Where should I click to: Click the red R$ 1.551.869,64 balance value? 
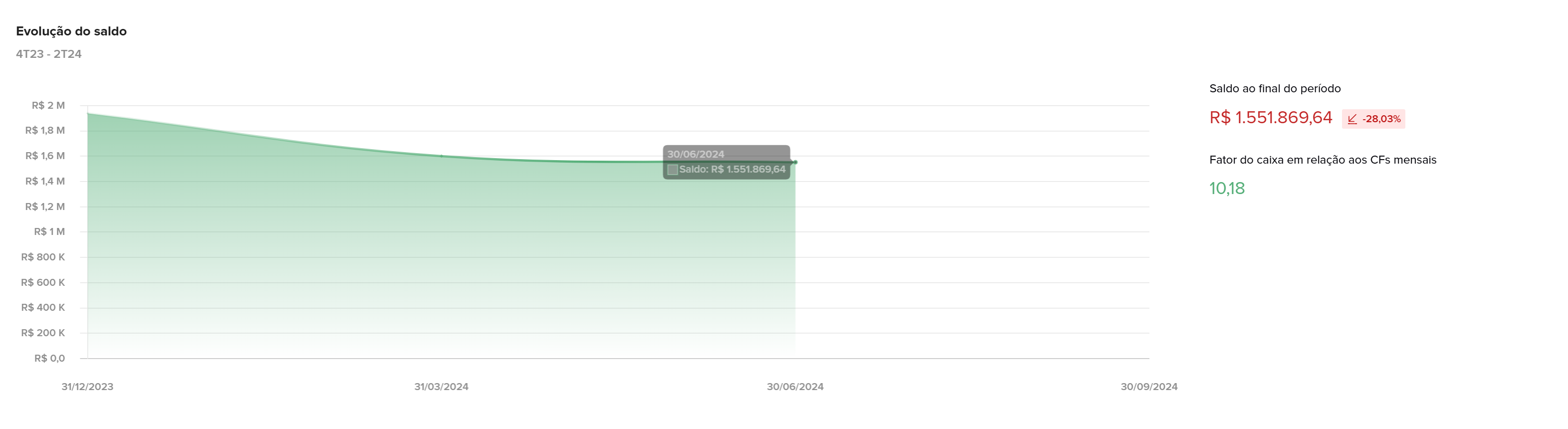coord(1270,117)
